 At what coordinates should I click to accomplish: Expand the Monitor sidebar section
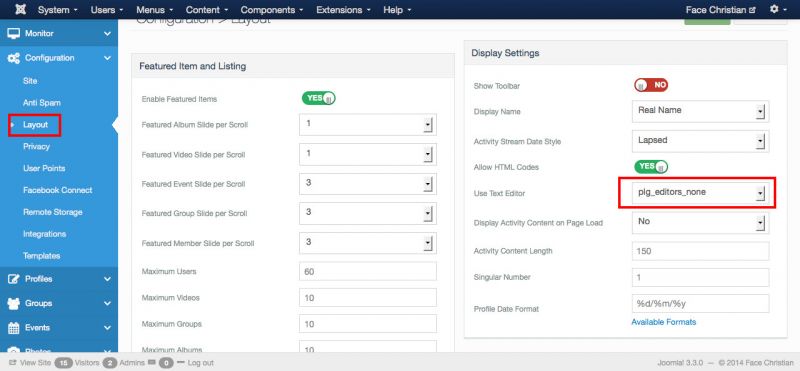tap(107, 34)
